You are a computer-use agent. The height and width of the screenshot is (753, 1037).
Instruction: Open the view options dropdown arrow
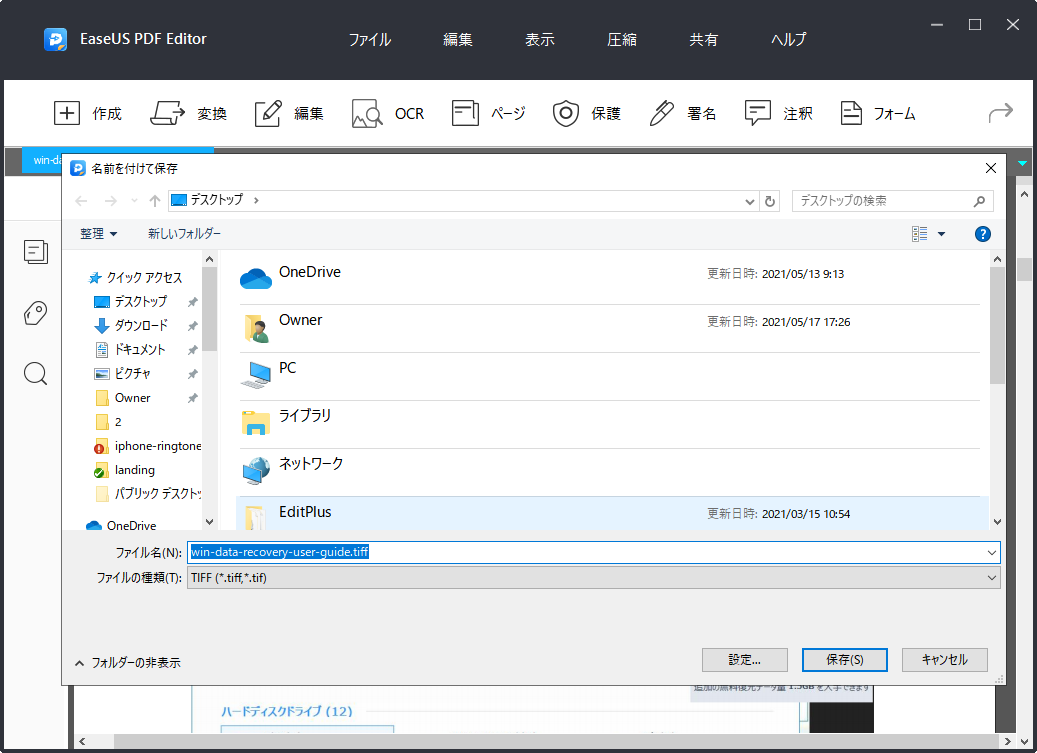pos(941,234)
